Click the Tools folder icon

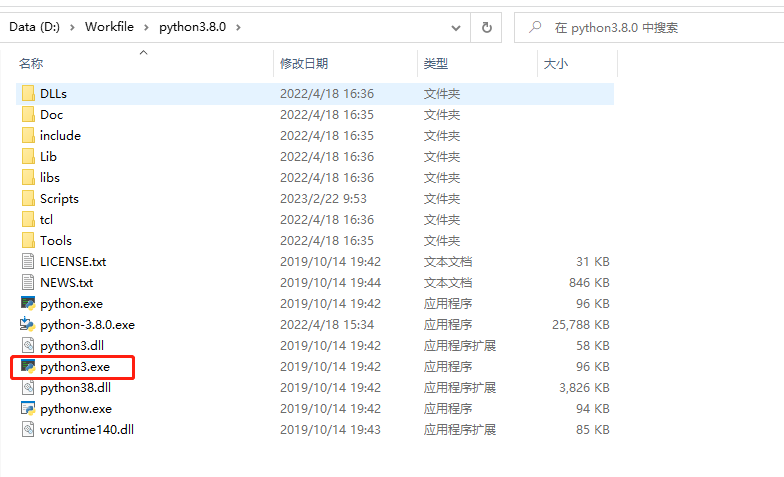28,240
